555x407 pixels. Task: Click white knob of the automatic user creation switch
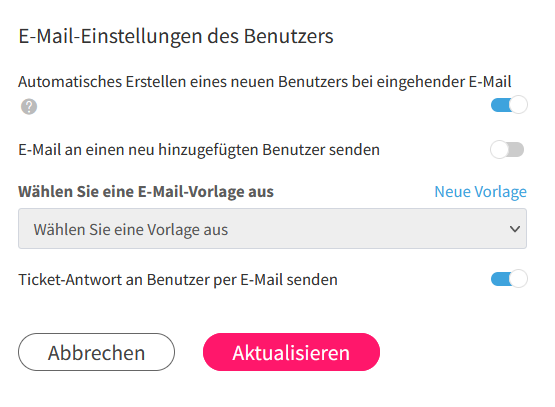click(518, 105)
